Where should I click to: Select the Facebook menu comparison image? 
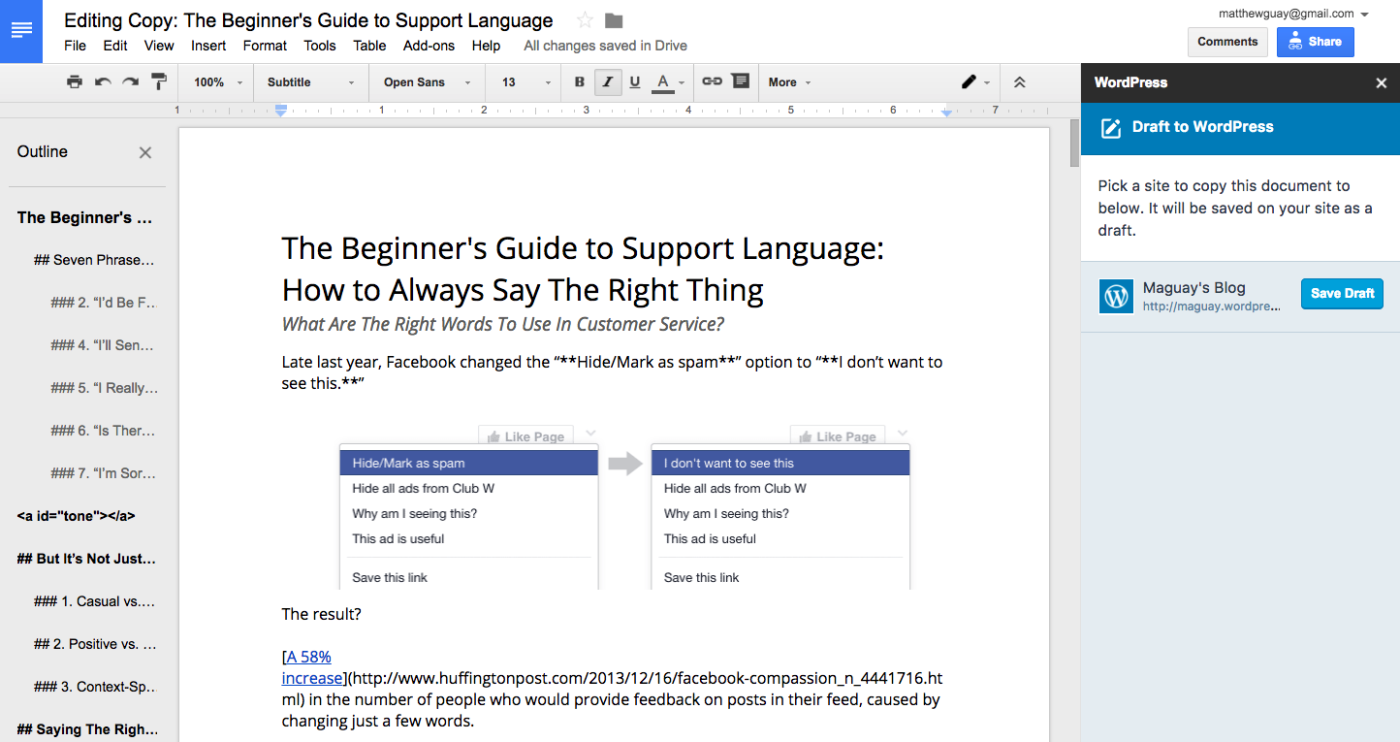pyautogui.click(x=624, y=509)
